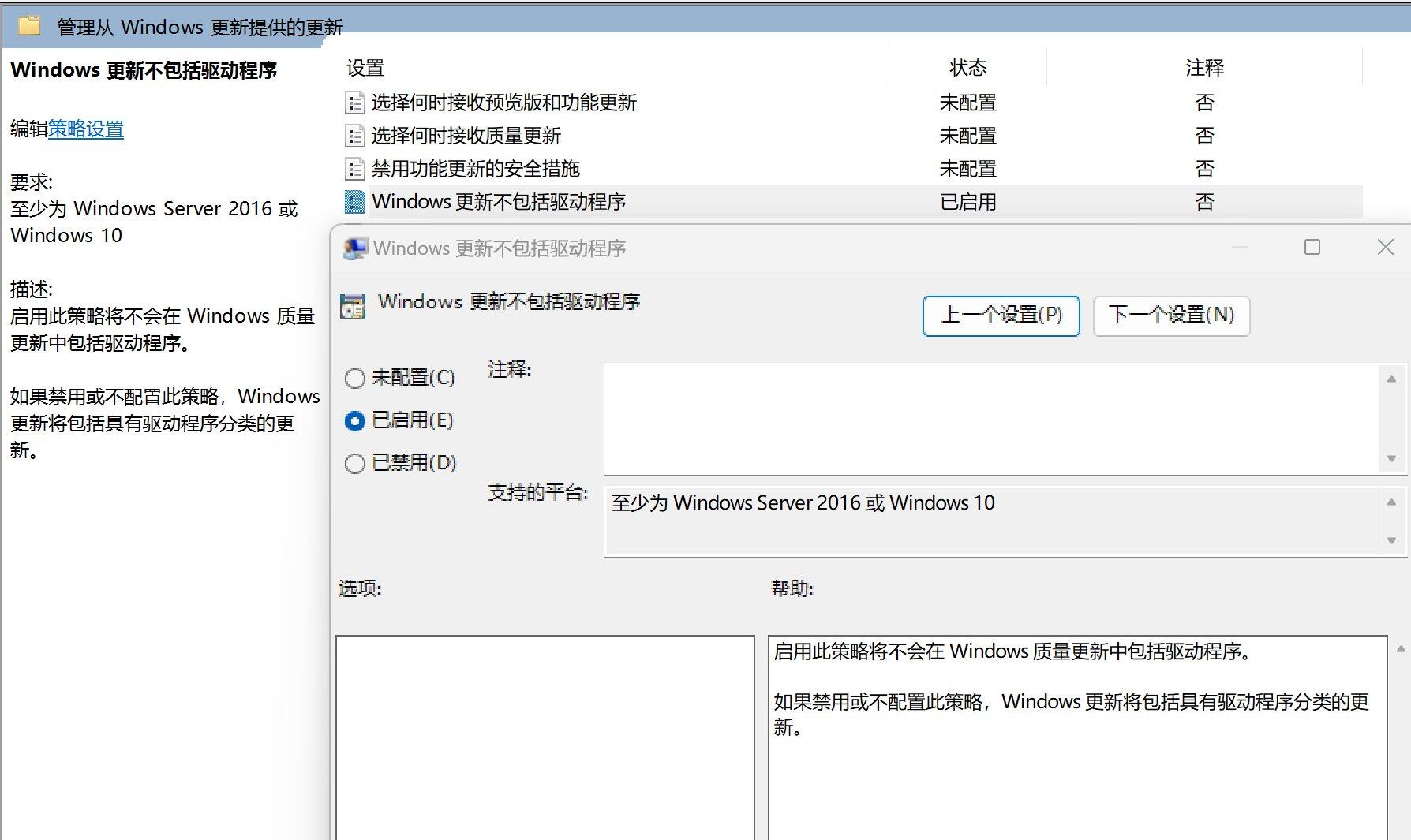Click the help text pane
This screenshot has height=840, width=1411.
click(x=1078, y=737)
